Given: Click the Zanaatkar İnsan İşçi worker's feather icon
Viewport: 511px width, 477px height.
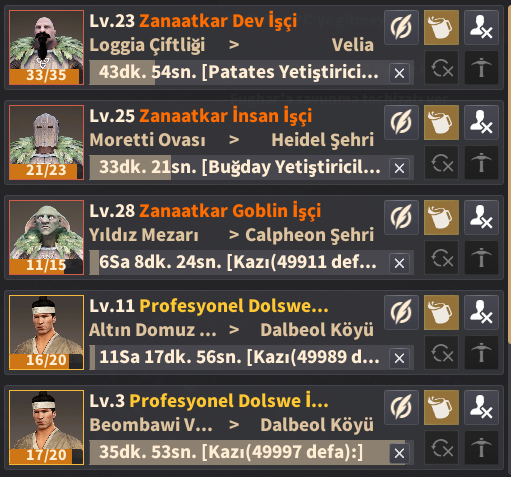Looking at the screenshot, I should (x=401, y=122).
